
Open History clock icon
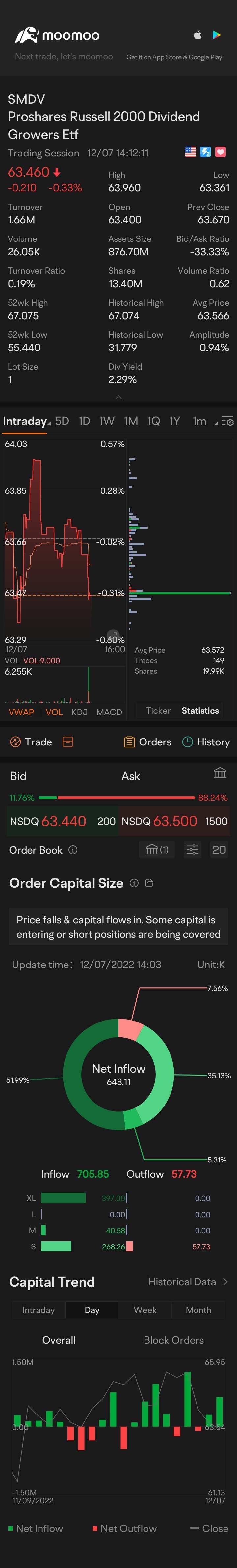point(188,742)
